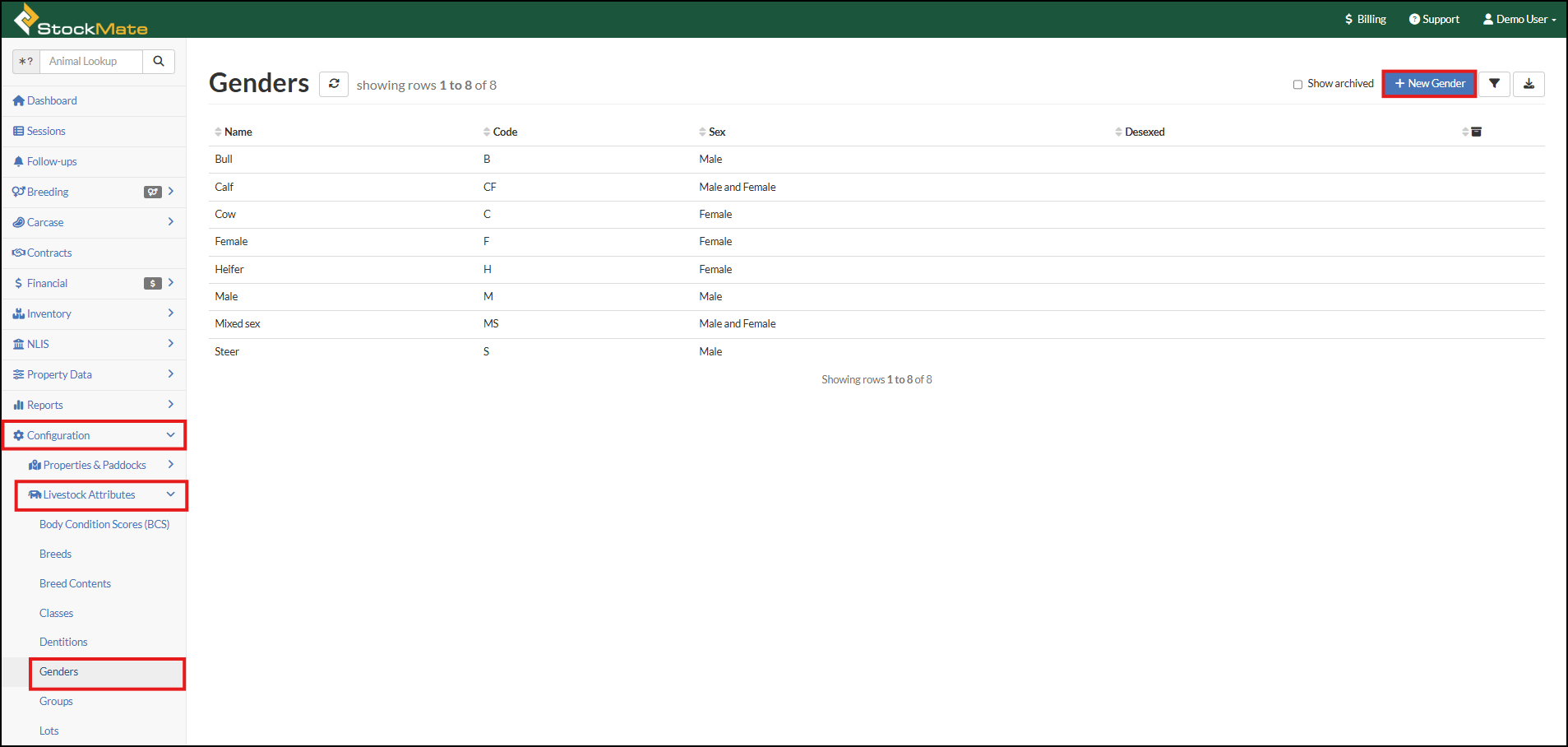The image size is (1568, 747).
Task: Enable the Show archived checkbox
Action: coord(1297,84)
